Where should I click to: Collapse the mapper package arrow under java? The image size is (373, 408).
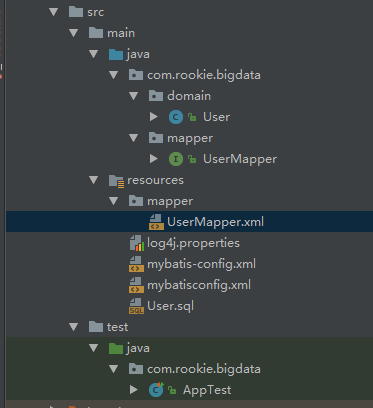134,138
